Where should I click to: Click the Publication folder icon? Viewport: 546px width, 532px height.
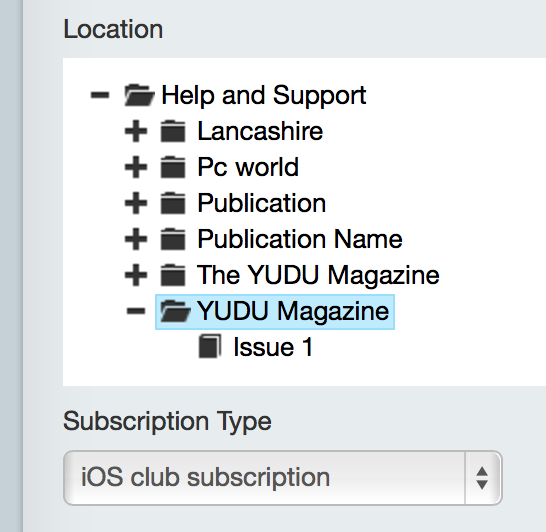pyautogui.click(x=173, y=203)
